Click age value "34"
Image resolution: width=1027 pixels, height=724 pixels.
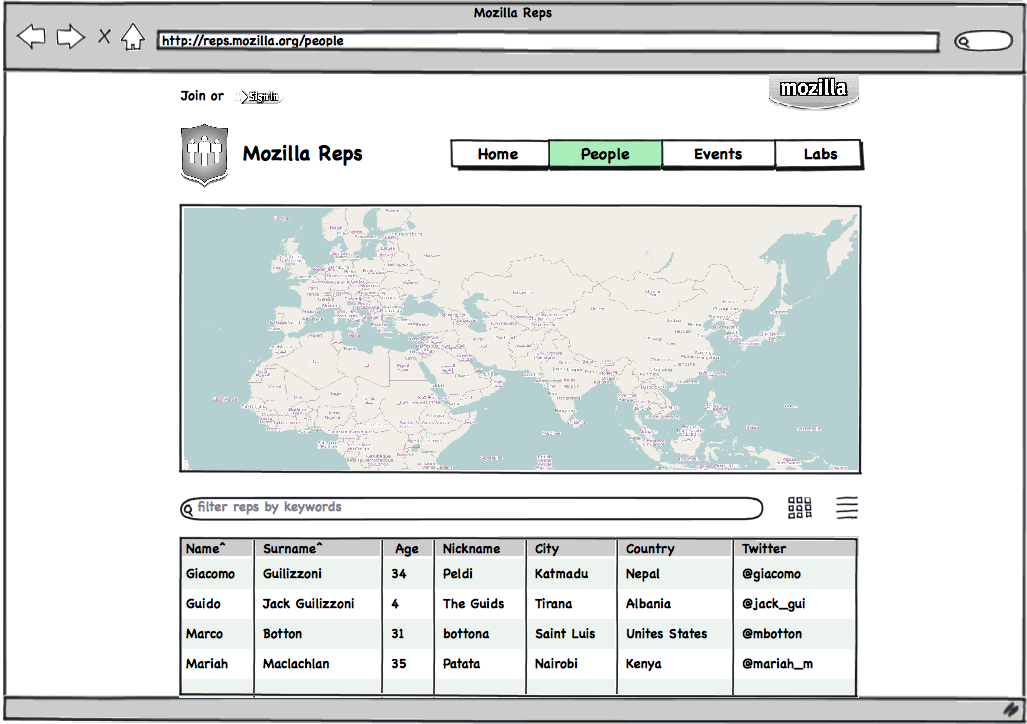coord(399,574)
